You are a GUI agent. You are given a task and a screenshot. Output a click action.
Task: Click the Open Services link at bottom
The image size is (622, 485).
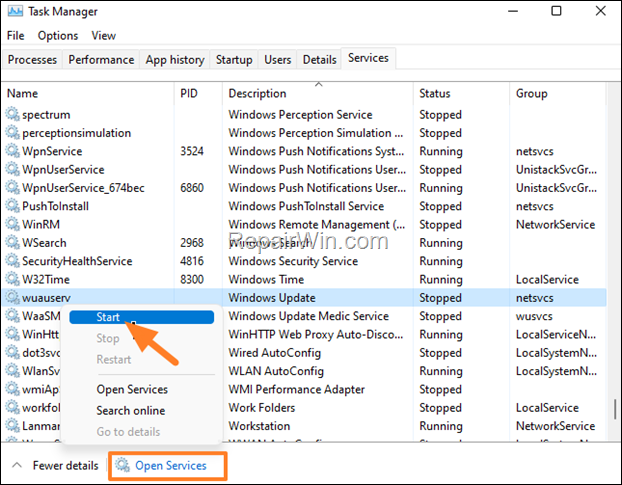coord(171,465)
